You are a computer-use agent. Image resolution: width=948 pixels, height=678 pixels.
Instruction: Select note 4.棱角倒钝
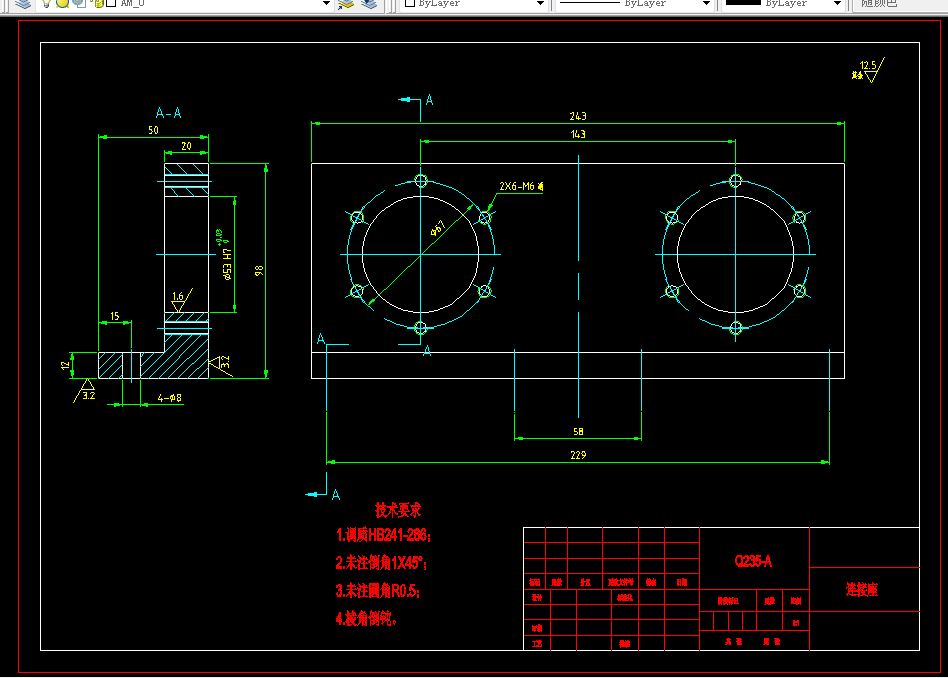coord(366,618)
